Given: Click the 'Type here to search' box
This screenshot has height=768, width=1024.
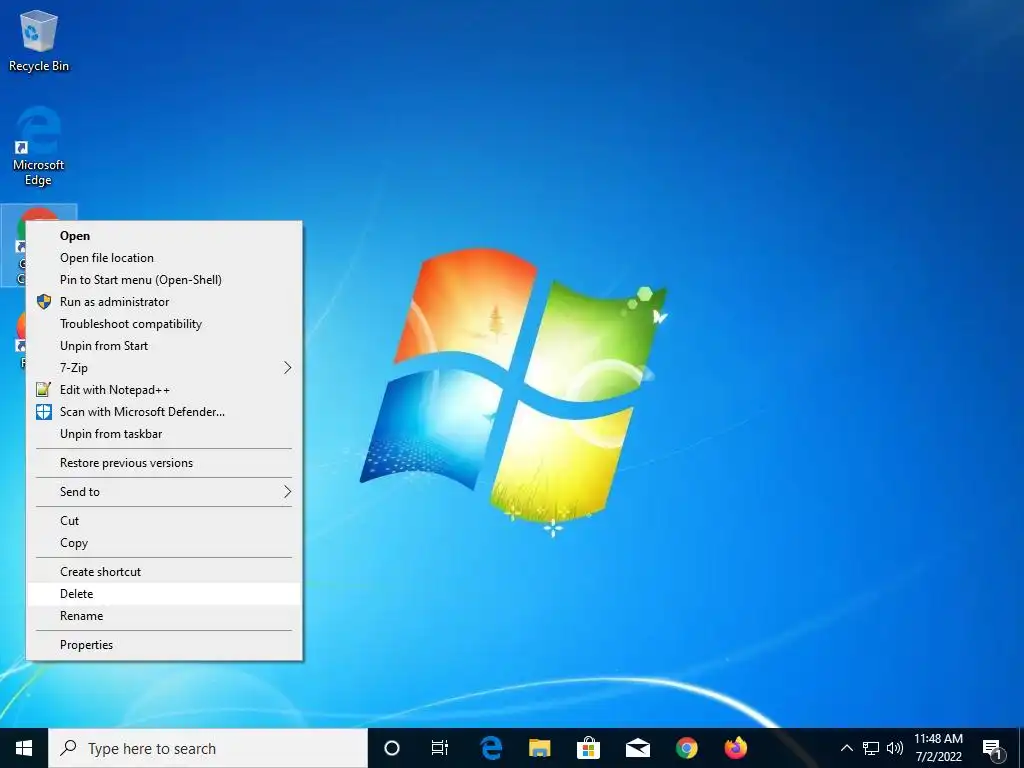Looking at the screenshot, I should click(208, 748).
